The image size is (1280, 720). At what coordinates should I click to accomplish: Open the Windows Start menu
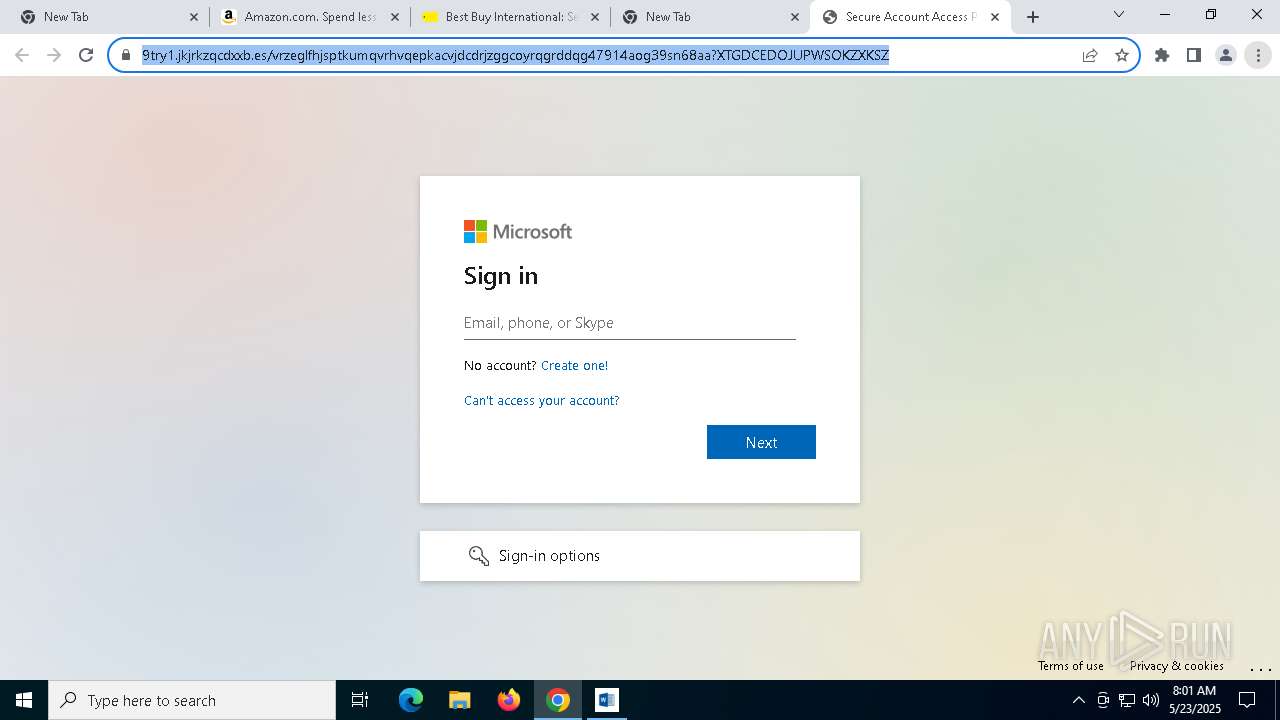[x=24, y=700]
